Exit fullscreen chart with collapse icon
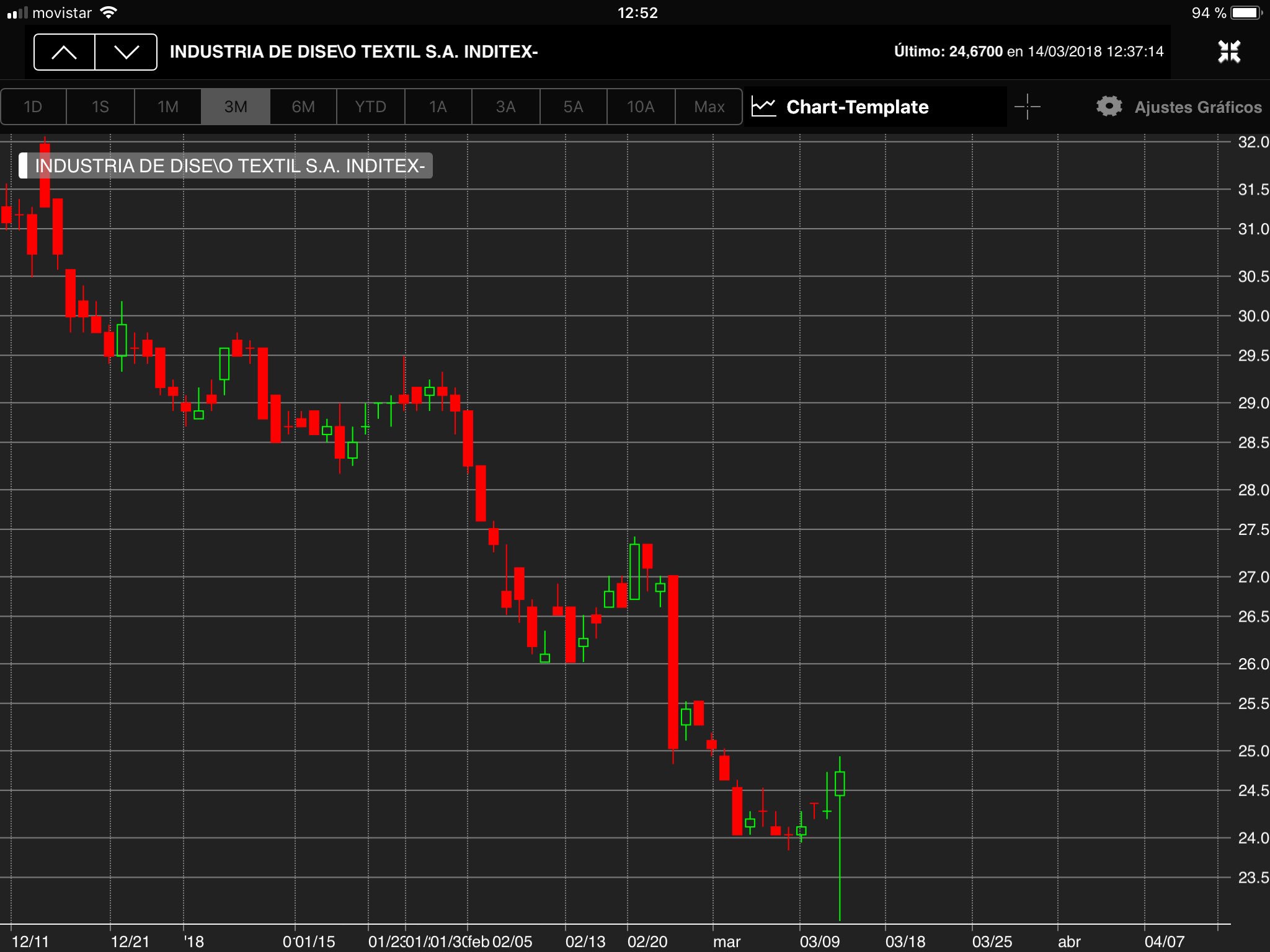 point(1228,52)
